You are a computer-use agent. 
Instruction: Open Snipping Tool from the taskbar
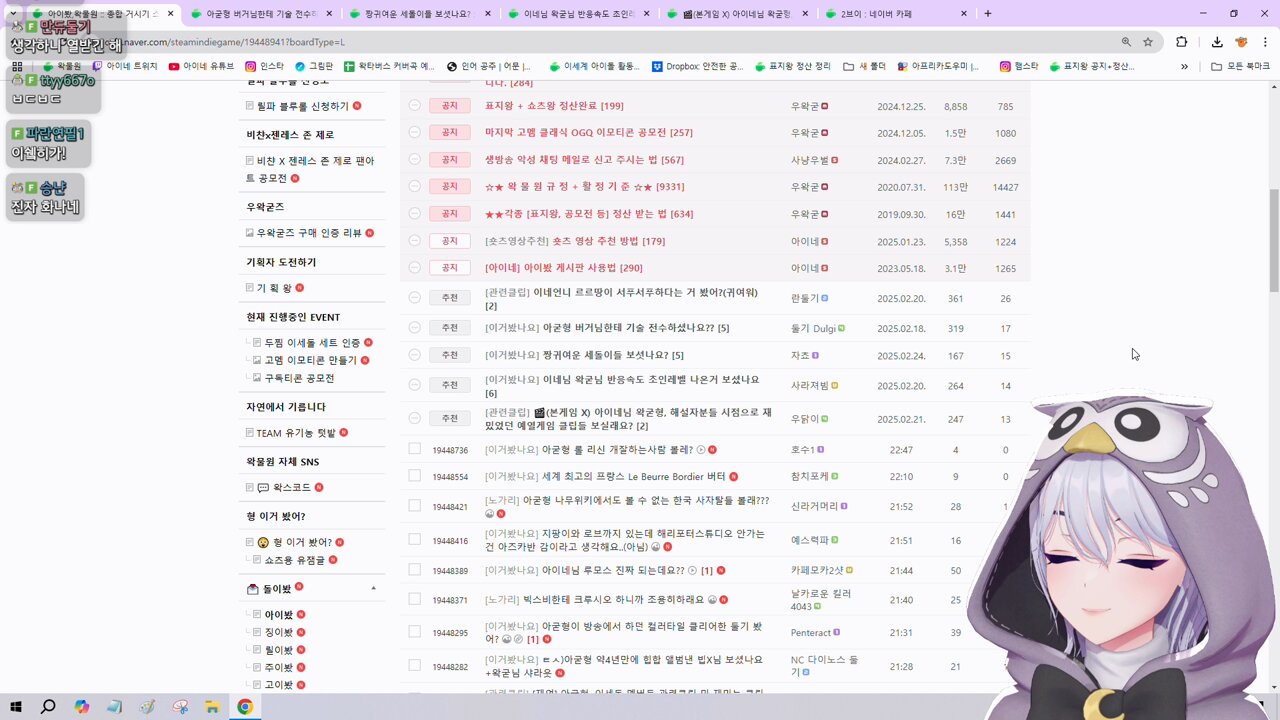coord(180,707)
